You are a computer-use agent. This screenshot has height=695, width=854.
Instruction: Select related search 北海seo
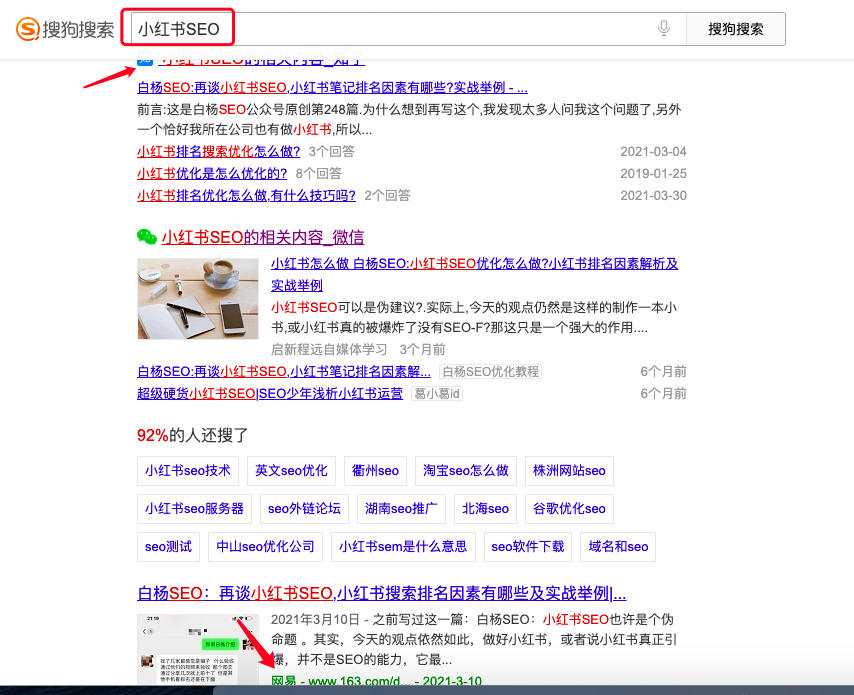485,509
